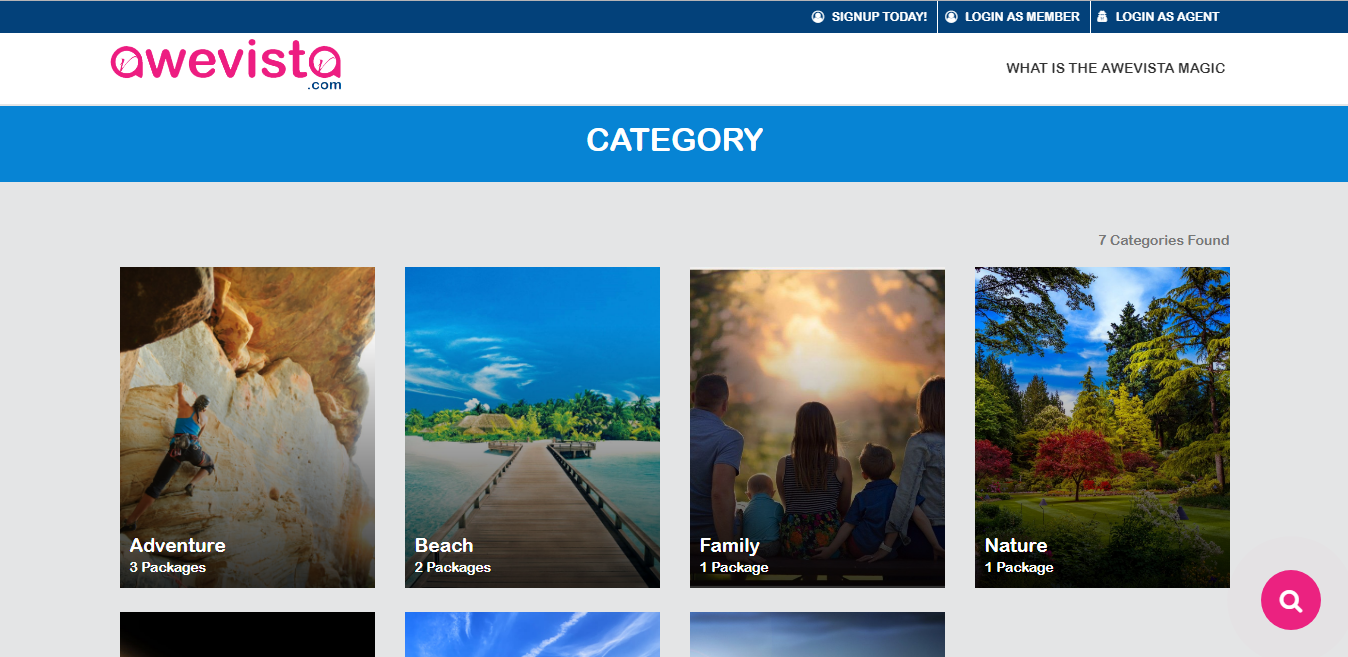The height and width of the screenshot is (657, 1348).
Task: Click the '2 Packages' label under Beach
Action: (453, 567)
